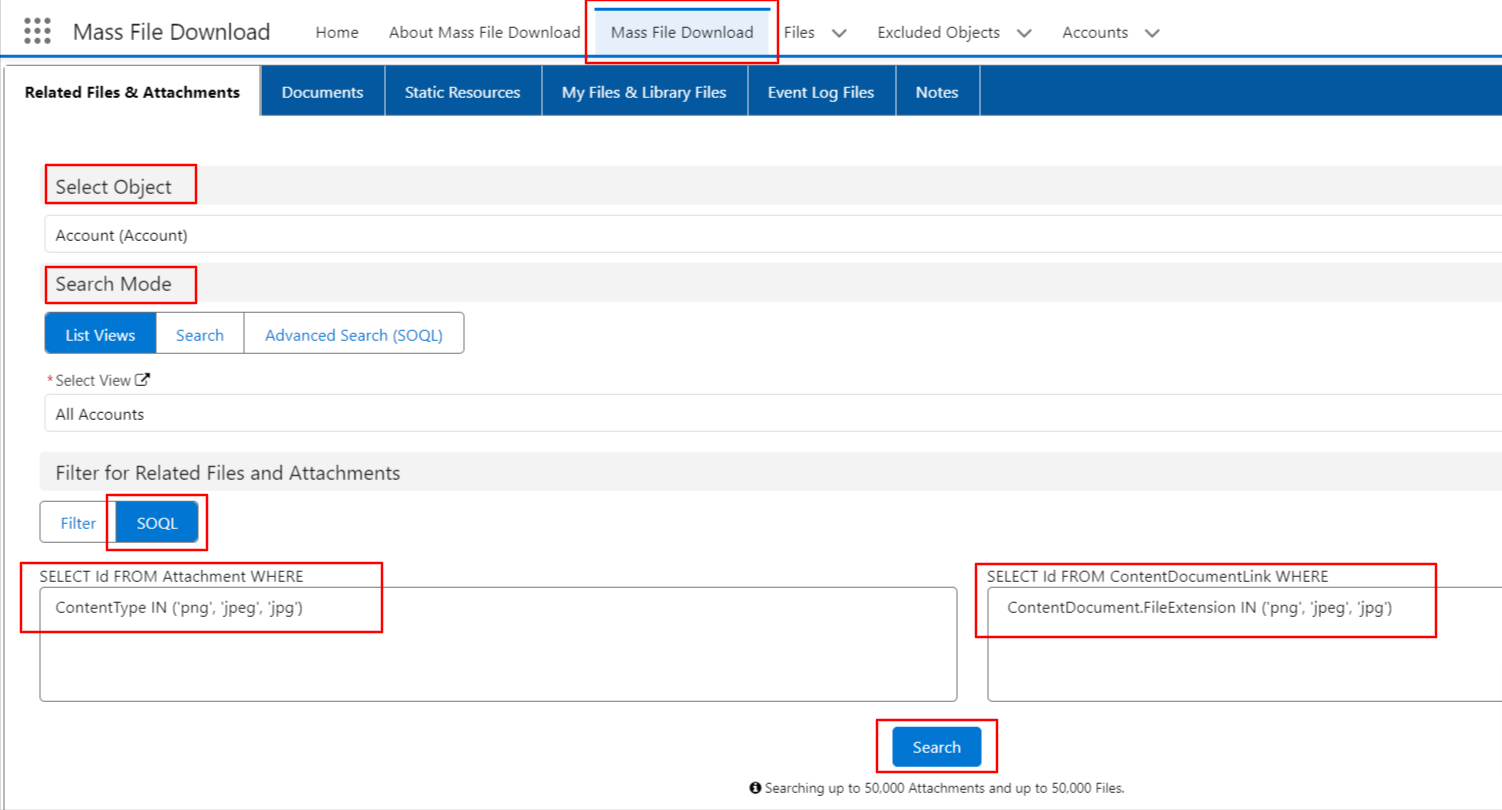Switch to the Event Log Files tab
This screenshot has height=810, width=1502.
821,92
